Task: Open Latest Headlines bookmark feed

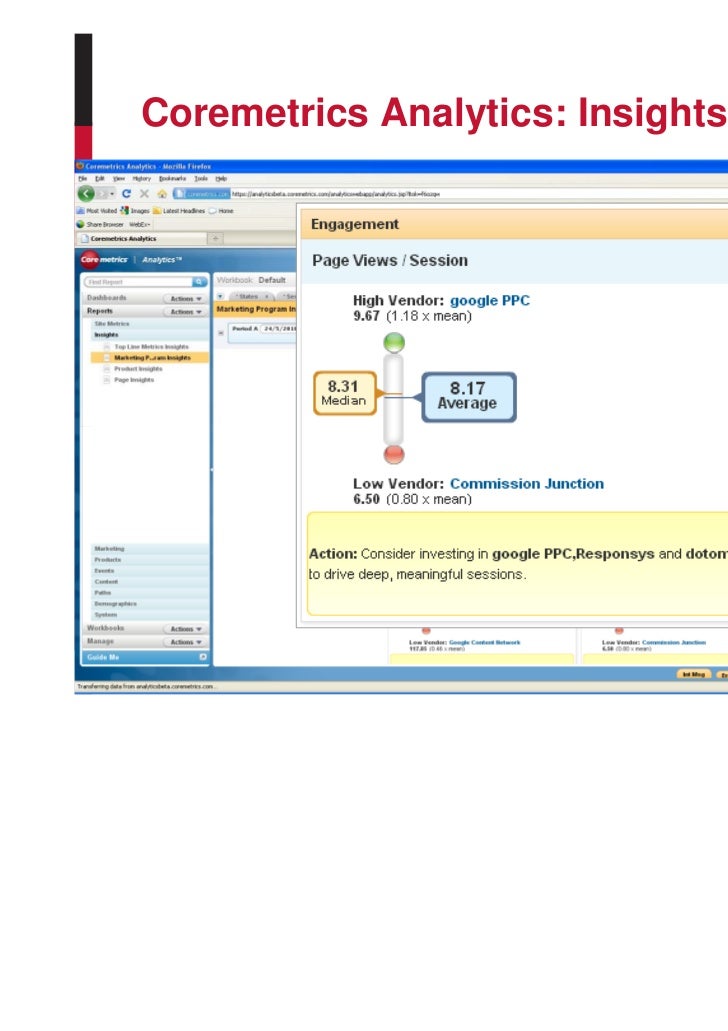Action: tap(179, 211)
